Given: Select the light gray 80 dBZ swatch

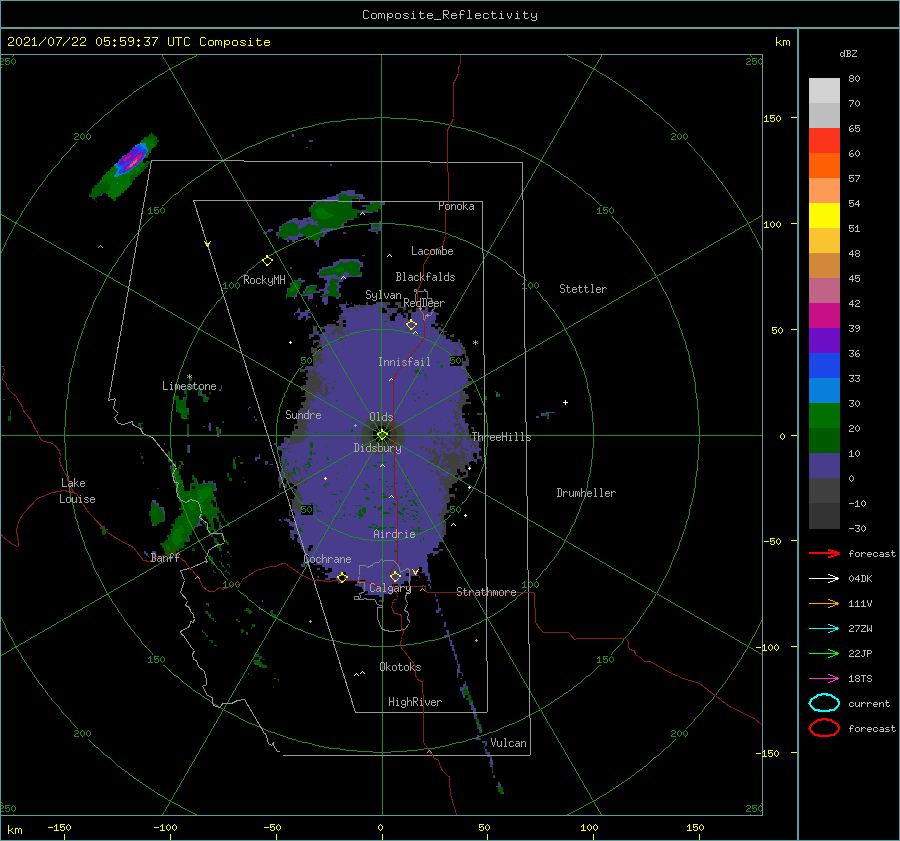Looking at the screenshot, I should pos(824,91).
